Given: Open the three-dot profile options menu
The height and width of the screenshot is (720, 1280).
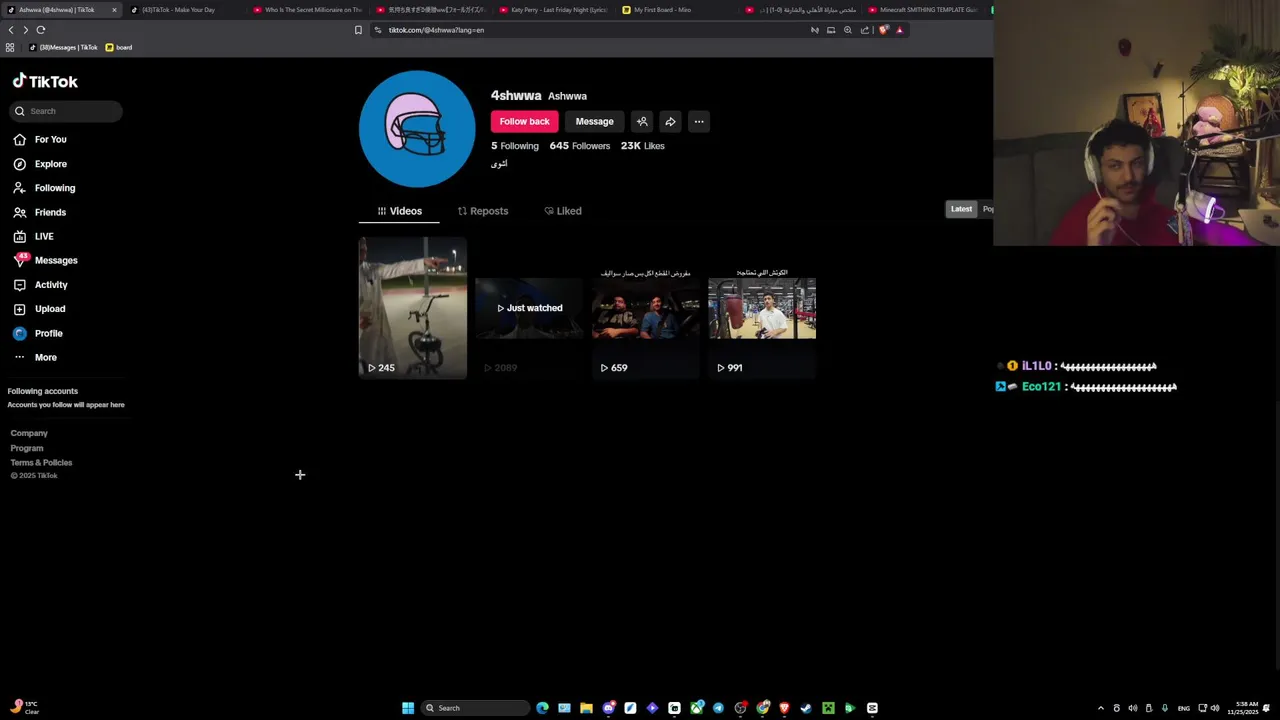Looking at the screenshot, I should (x=699, y=121).
